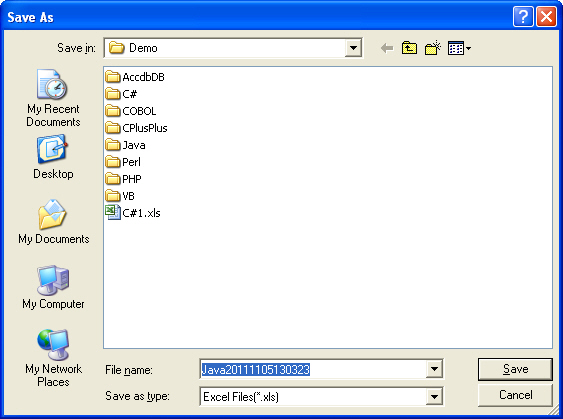Expand the Save in folder dropdown
The image size is (563, 419).
click(353, 48)
